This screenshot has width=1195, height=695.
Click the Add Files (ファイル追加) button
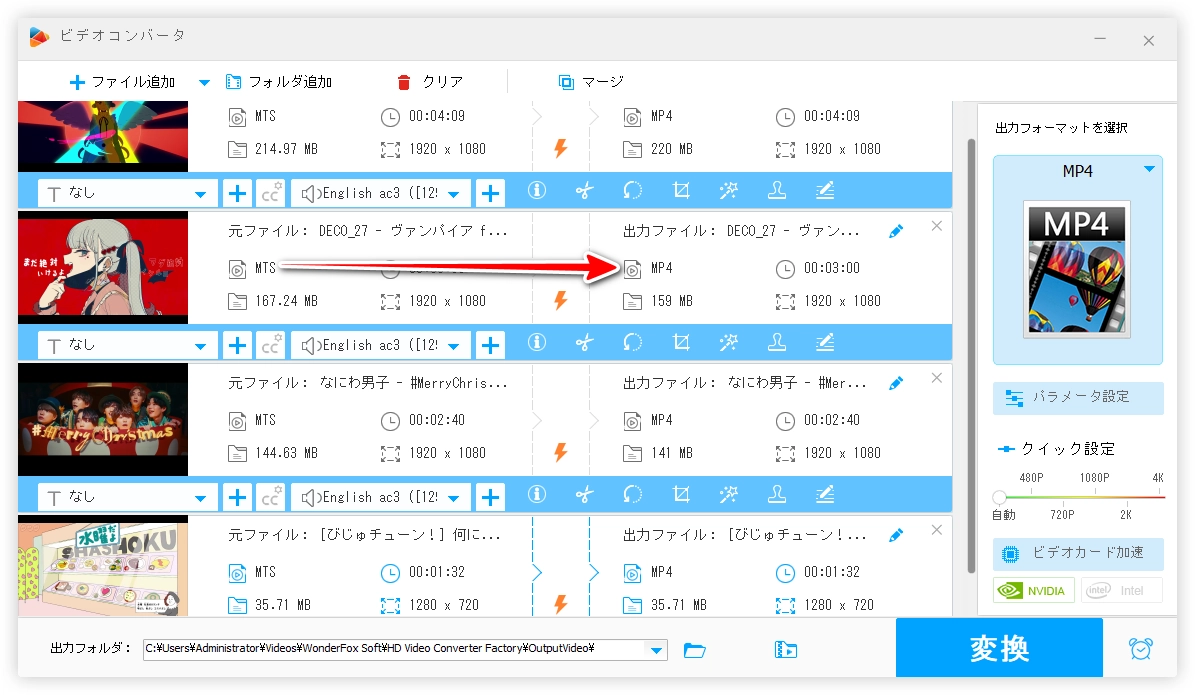click(x=122, y=82)
